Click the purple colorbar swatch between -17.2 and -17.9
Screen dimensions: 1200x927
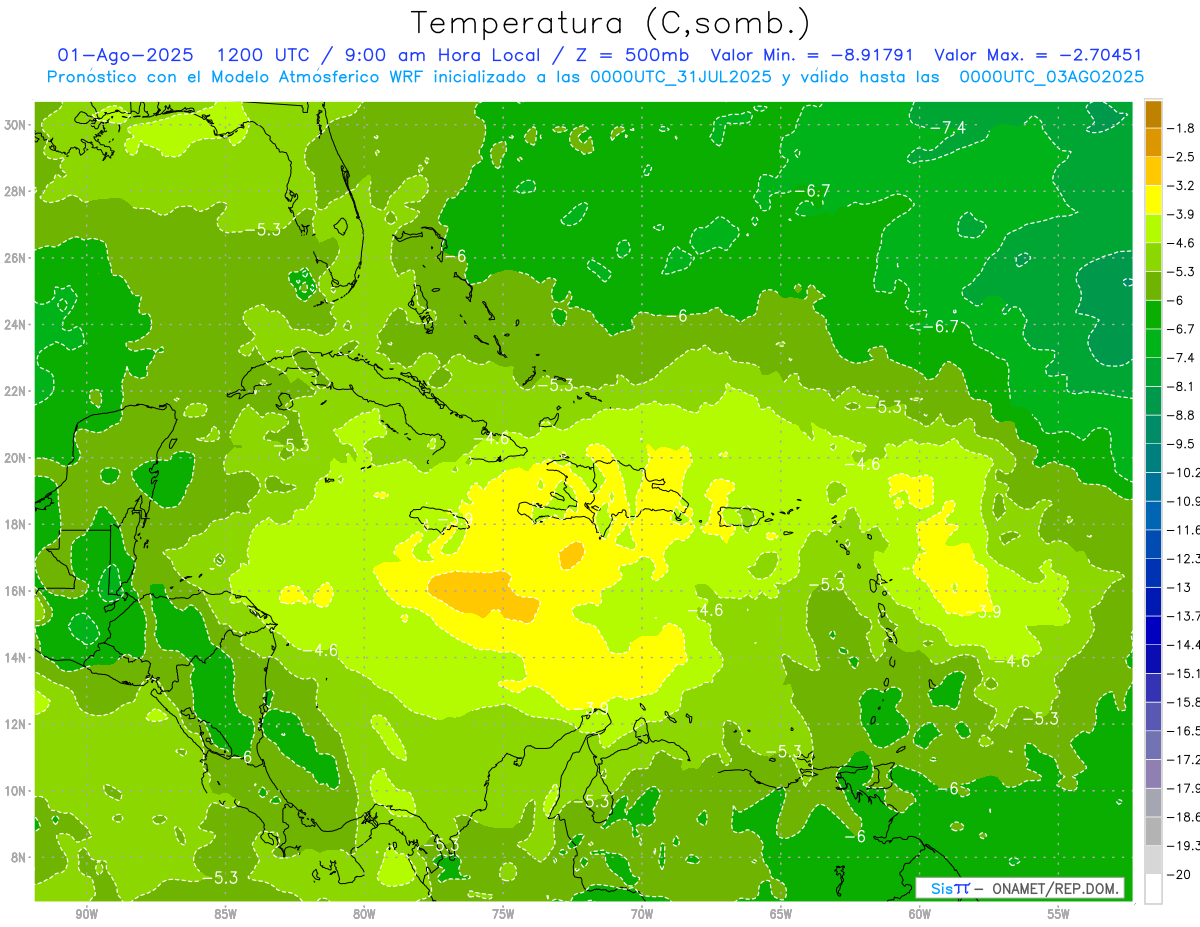(1153, 773)
